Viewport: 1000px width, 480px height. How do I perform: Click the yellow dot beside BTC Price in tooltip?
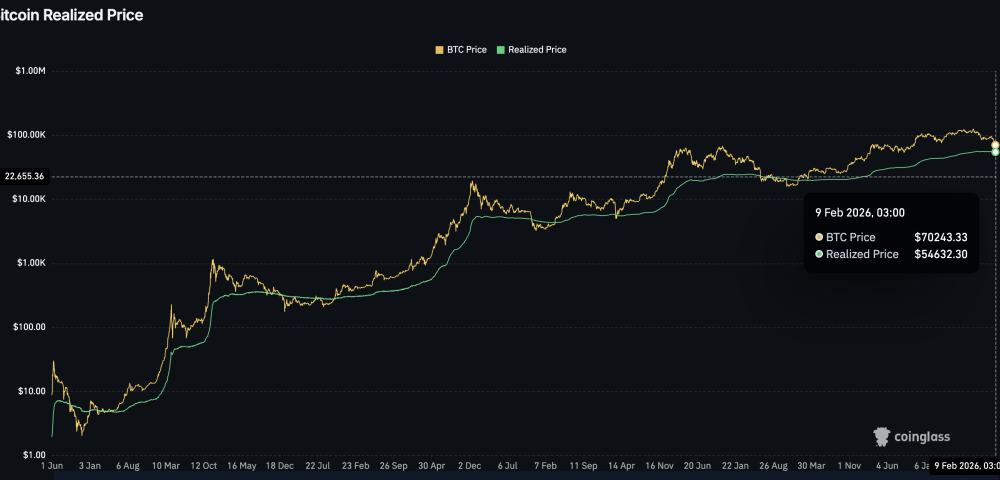tap(819, 237)
